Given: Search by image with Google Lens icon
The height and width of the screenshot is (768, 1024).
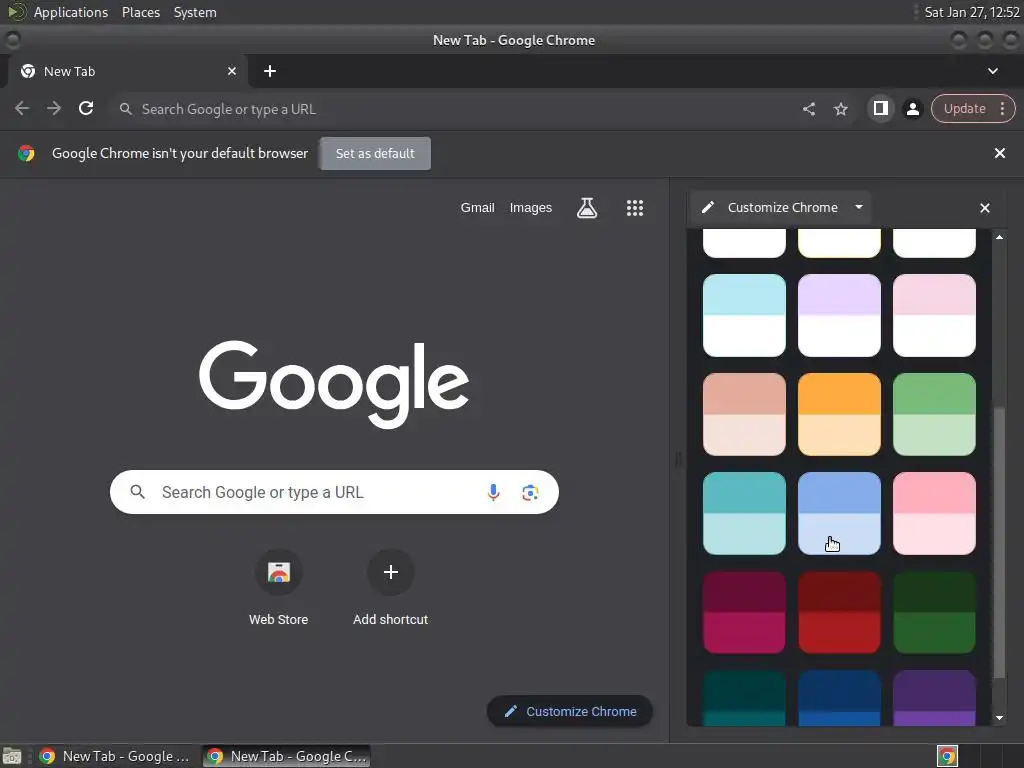Looking at the screenshot, I should pyautogui.click(x=530, y=492).
